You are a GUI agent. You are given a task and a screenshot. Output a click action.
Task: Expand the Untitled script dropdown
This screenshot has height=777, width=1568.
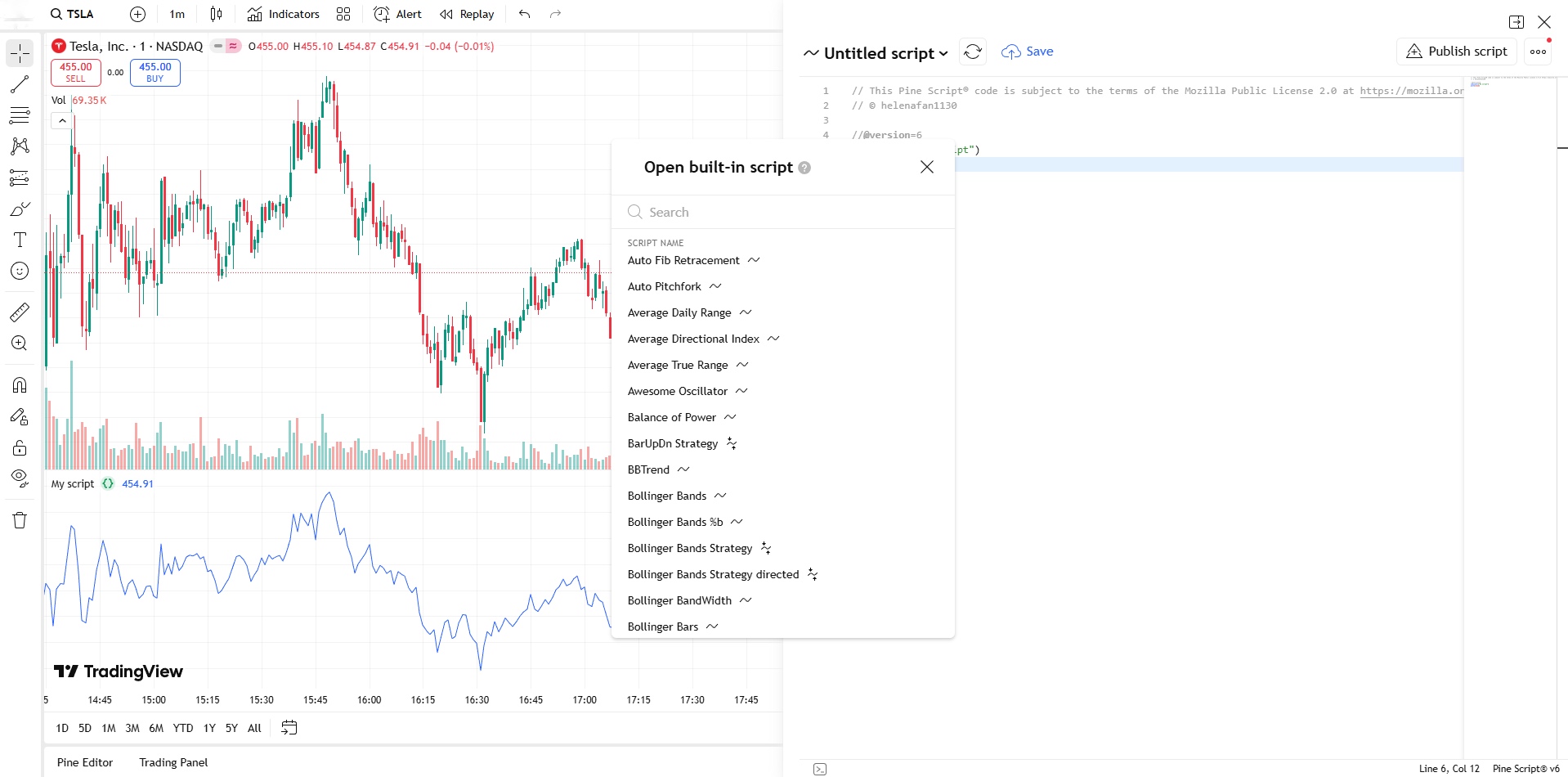[876, 53]
